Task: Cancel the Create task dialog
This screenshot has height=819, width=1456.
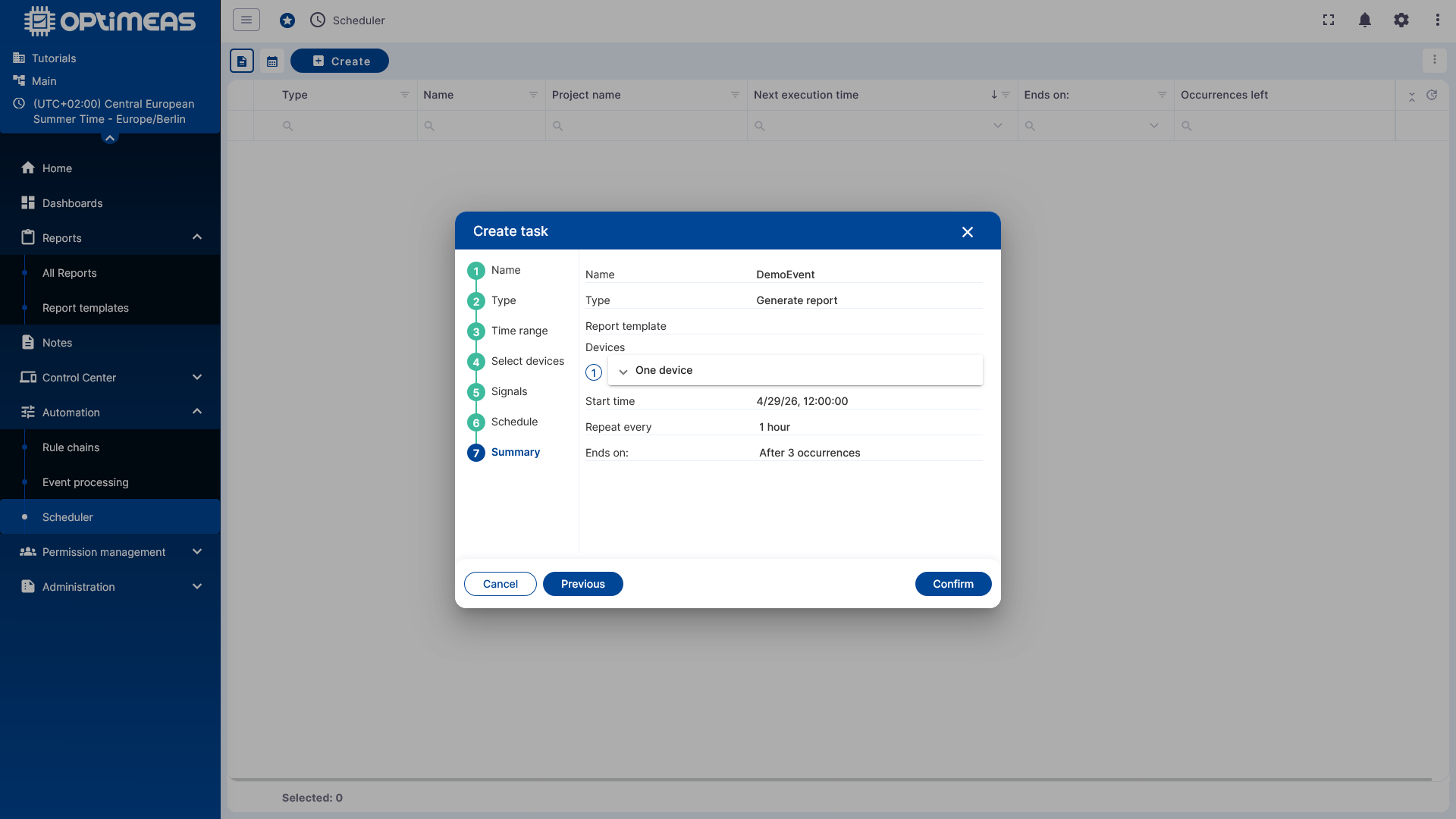Action: click(500, 584)
